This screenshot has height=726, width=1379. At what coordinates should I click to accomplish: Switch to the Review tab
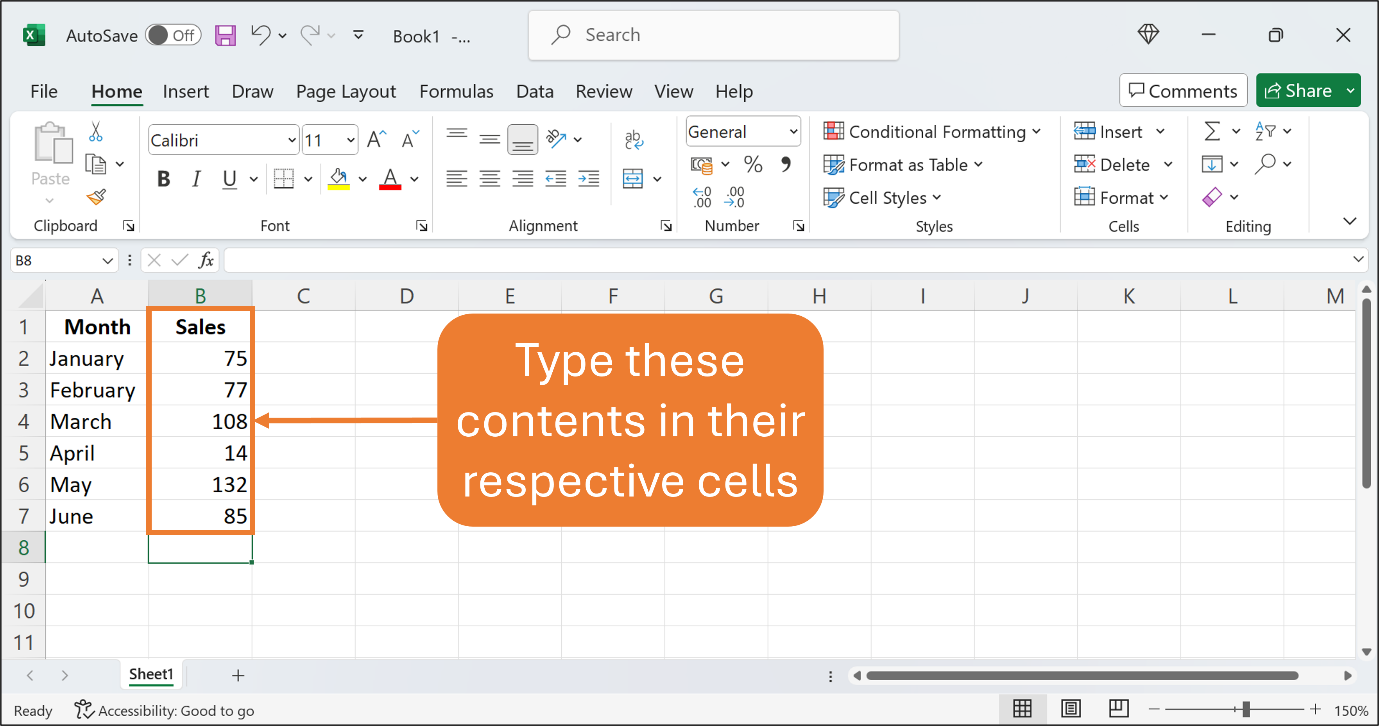(604, 91)
